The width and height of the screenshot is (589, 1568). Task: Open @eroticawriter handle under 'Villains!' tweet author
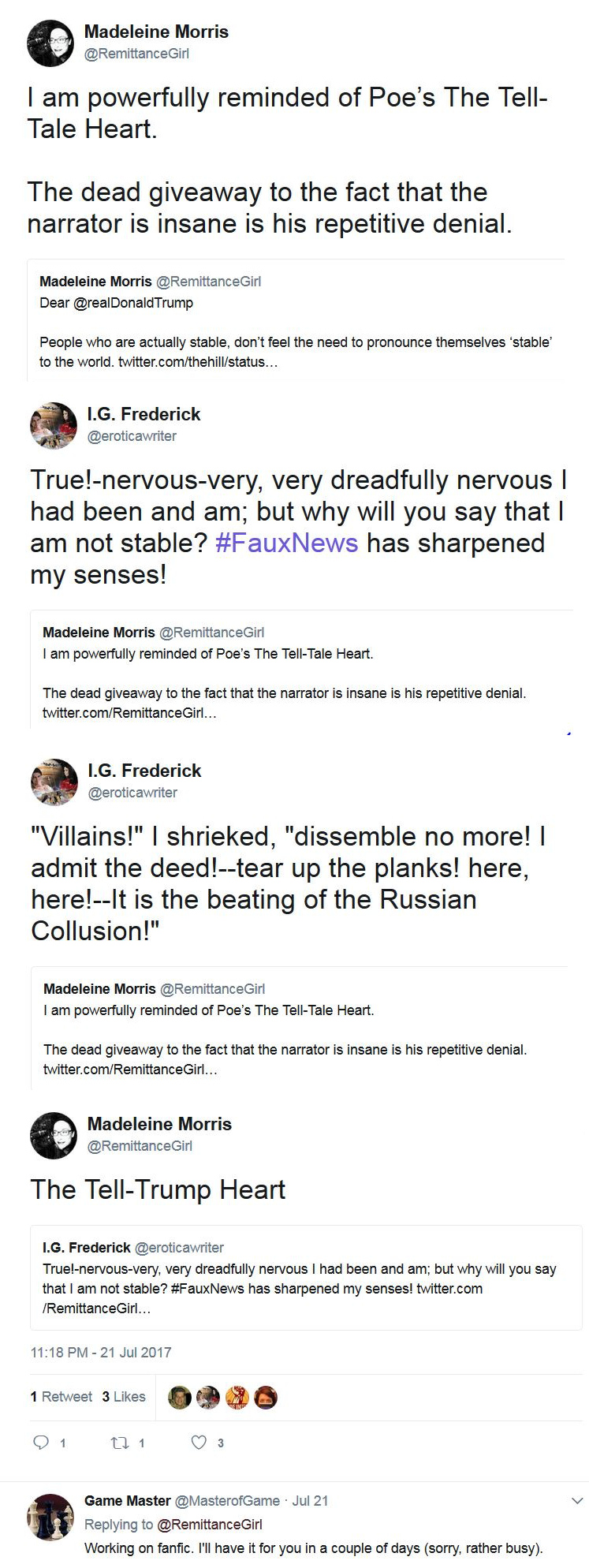[x=132, y=792]
